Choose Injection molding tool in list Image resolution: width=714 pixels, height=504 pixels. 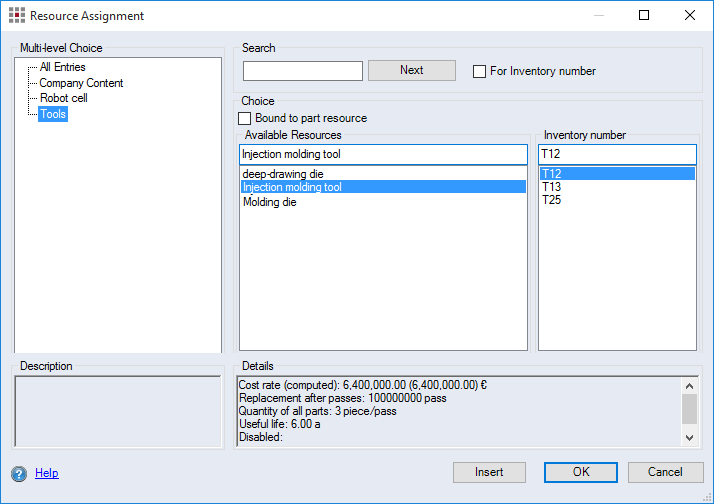point(383,187)
